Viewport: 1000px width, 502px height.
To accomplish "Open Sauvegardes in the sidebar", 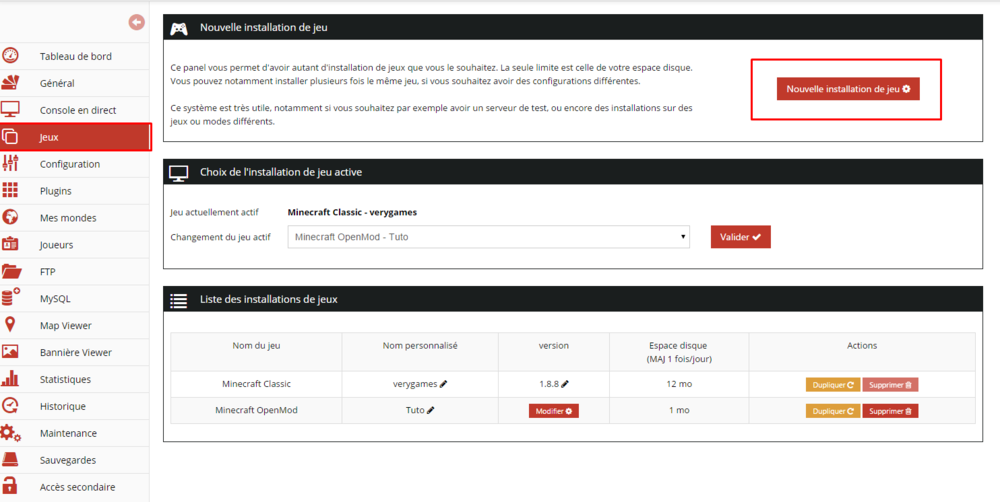I will coord(68,460).
